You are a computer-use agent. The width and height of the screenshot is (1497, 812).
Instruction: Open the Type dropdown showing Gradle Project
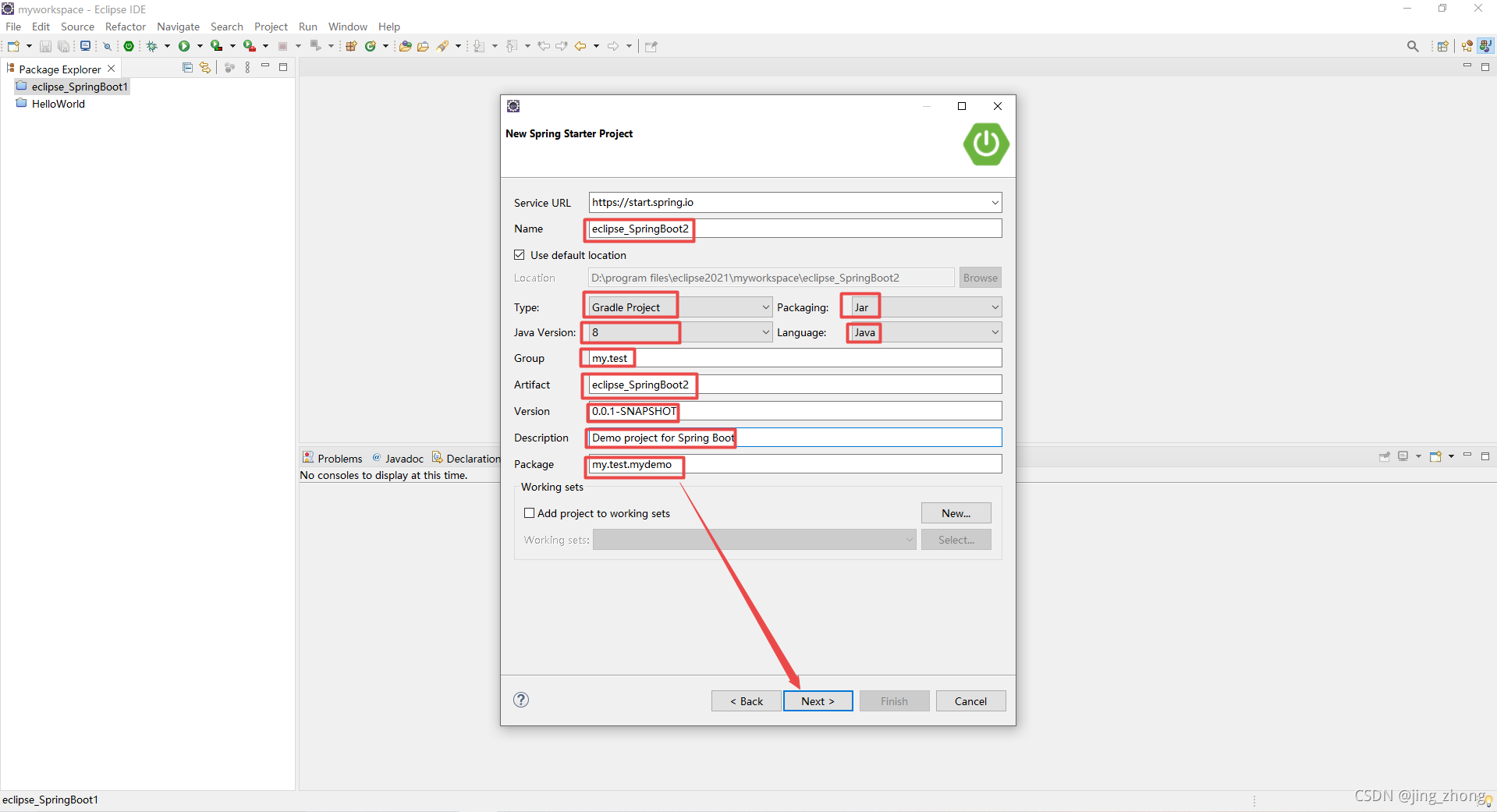point(766,307)
